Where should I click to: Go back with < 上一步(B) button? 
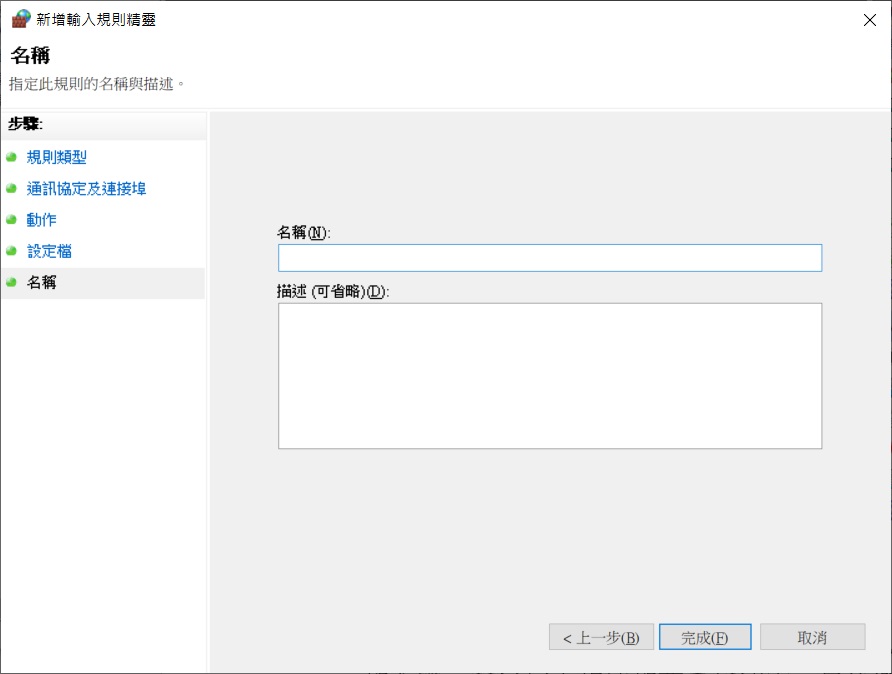tap(601, 637)
